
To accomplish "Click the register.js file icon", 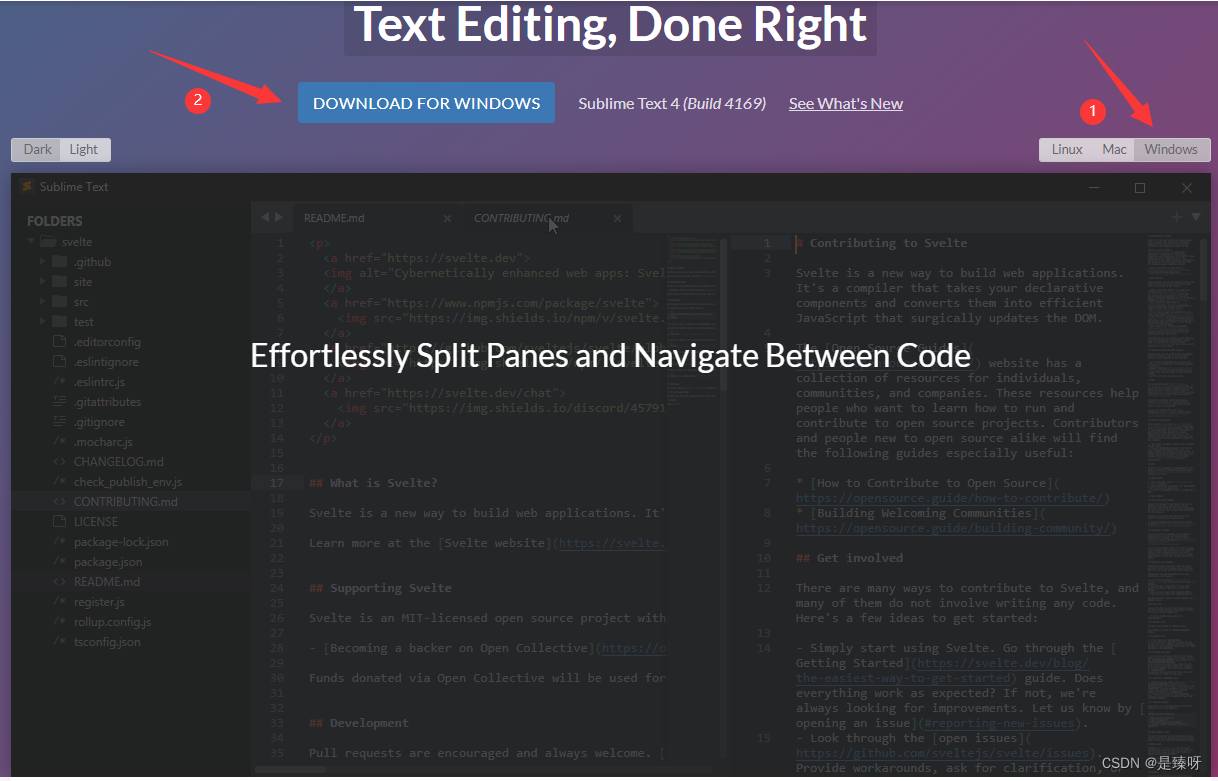I will pos(59,602).
